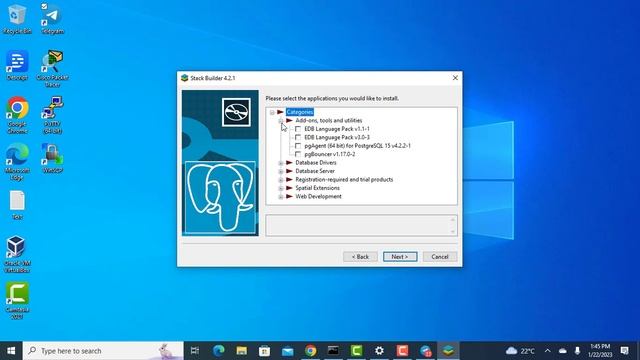Open the red Camtasia recorder taskbar icon
This screenshot has height=360, width=640.
[402, 351]
